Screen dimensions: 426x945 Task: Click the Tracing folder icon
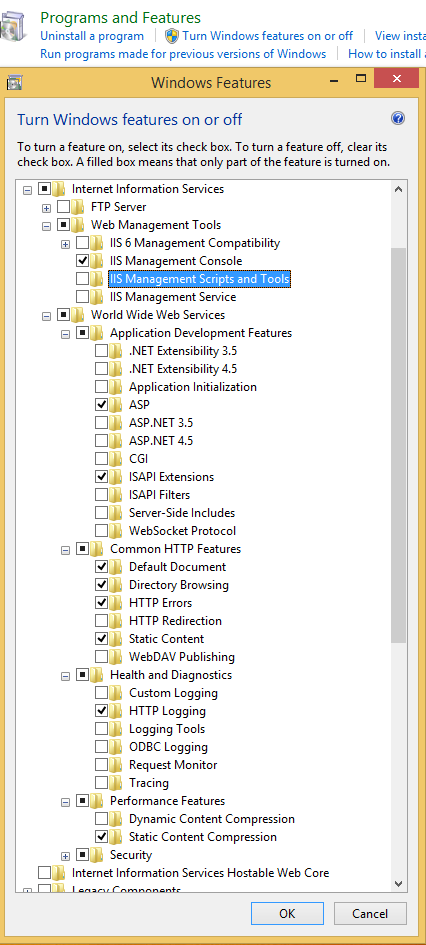click(116, 783)
